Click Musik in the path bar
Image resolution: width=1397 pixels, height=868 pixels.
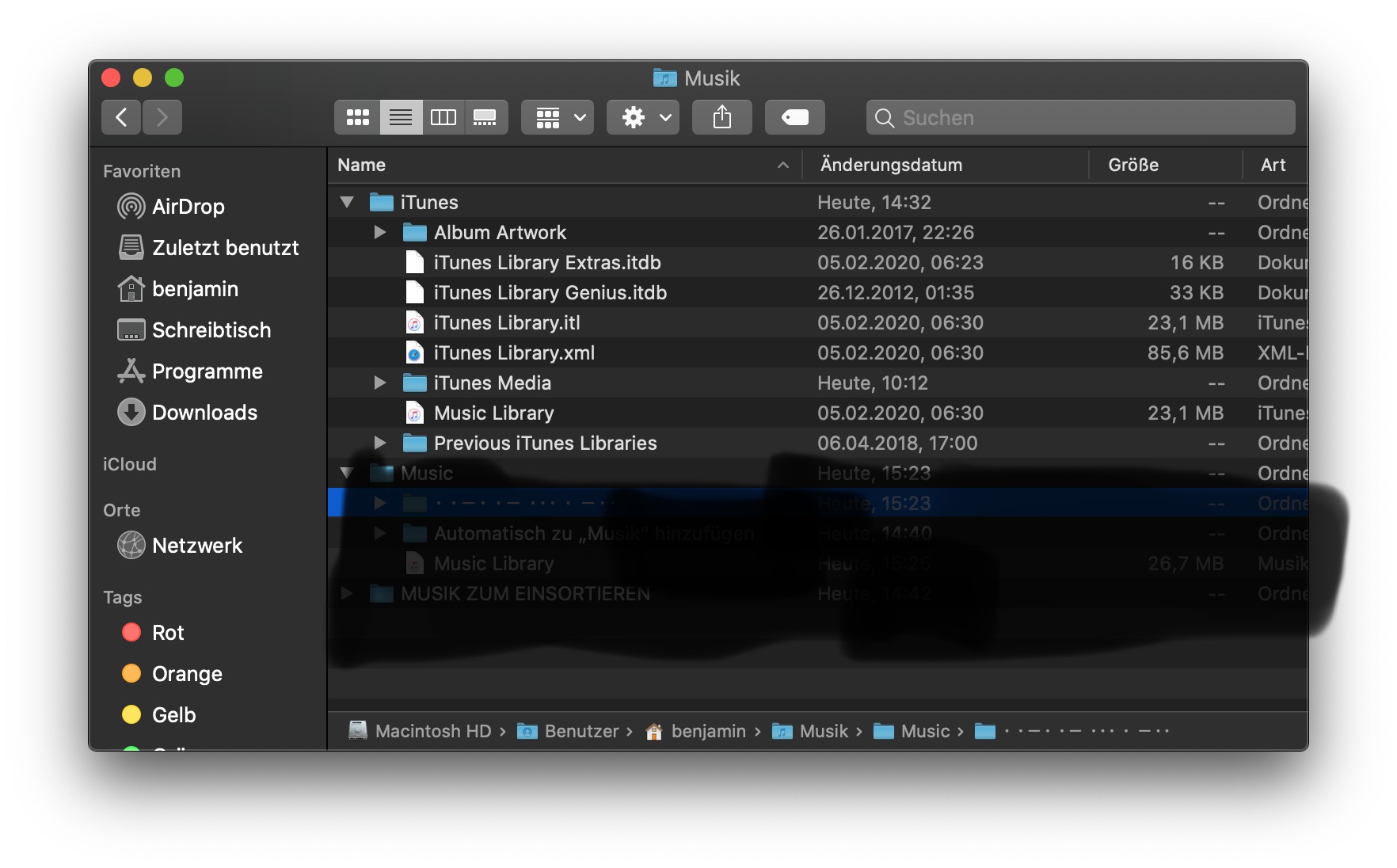pos(810,731)
